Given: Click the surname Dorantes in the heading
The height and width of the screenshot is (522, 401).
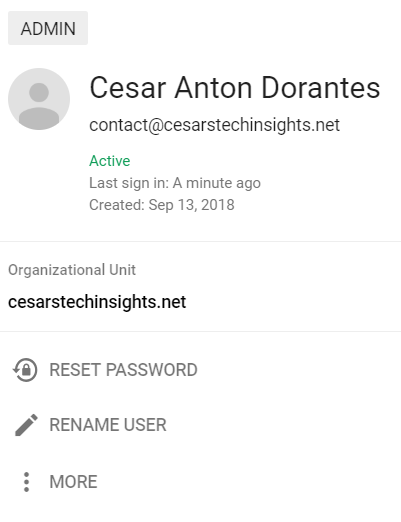Looking at the screenshot, I should click(321, 88).
